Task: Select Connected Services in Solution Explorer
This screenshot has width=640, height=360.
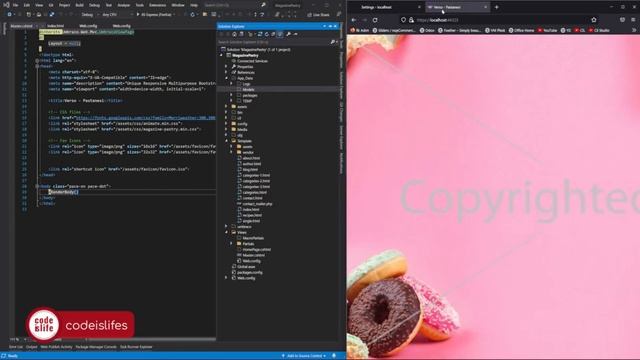Action: point(252,61)
